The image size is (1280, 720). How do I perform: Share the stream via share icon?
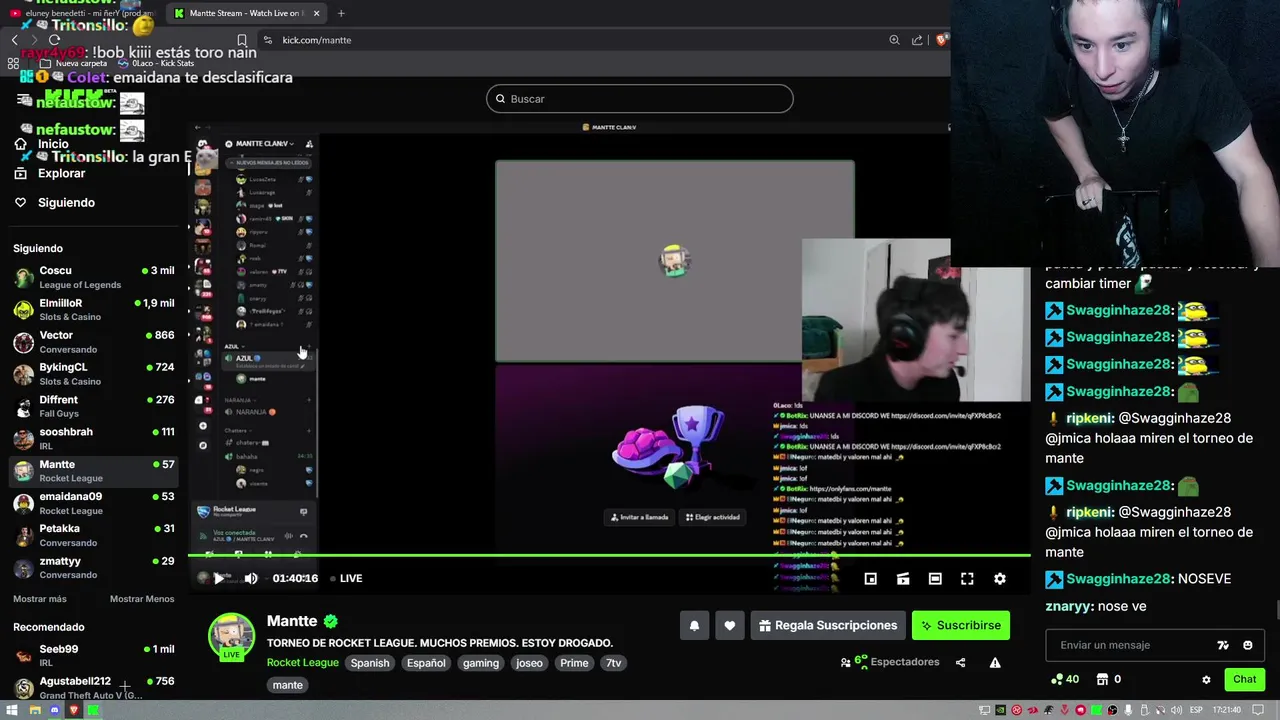pos(960,662)
